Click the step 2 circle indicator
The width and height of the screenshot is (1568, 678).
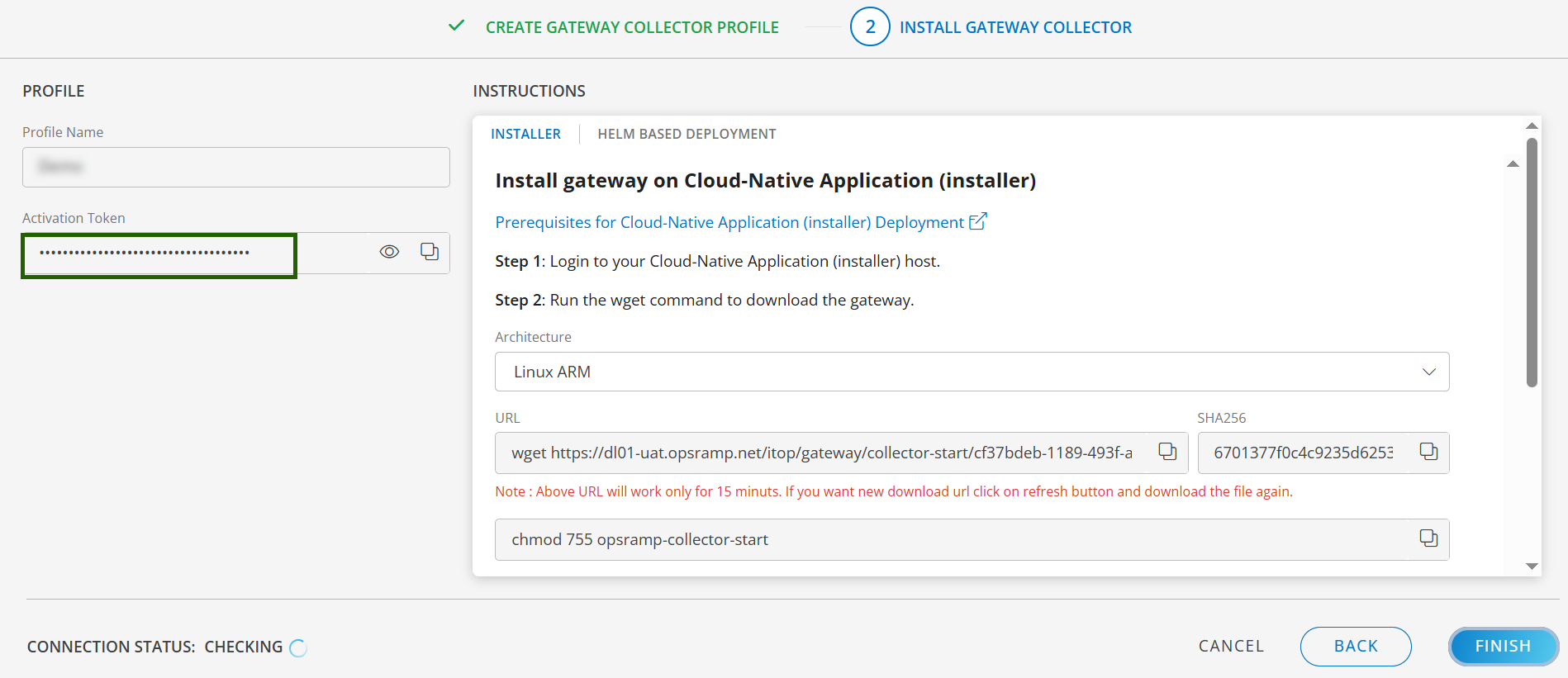pyautogui.click(x=870, y=27)
